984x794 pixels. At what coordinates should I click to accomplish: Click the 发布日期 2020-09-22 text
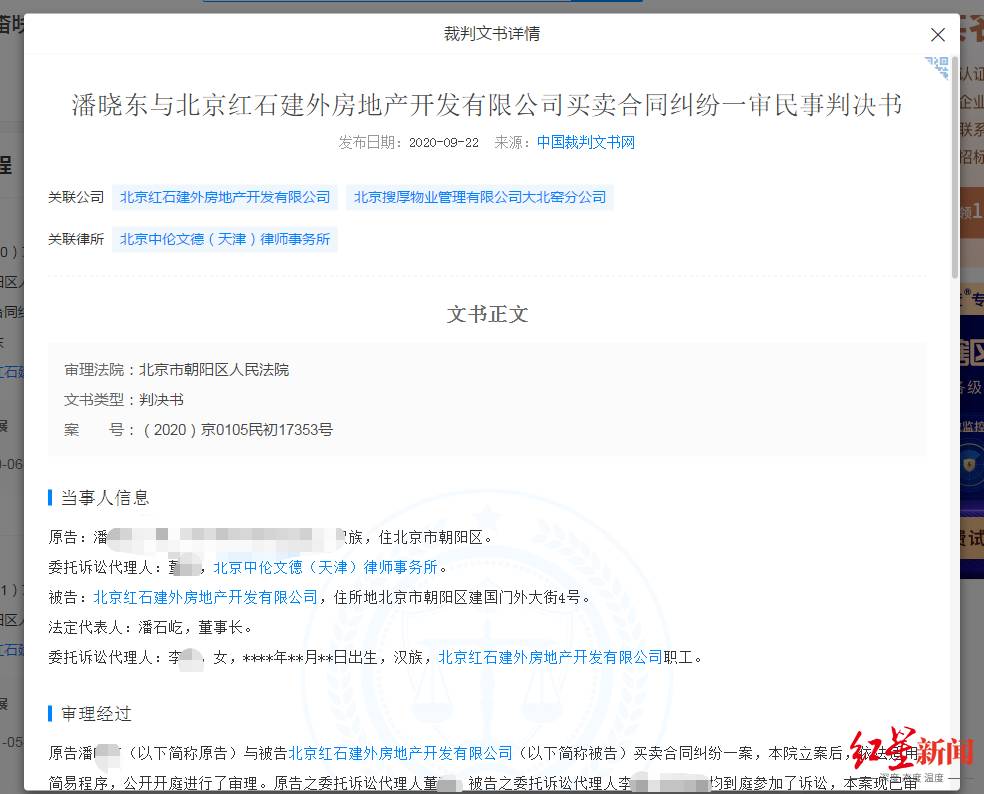(x=409, y=142)
